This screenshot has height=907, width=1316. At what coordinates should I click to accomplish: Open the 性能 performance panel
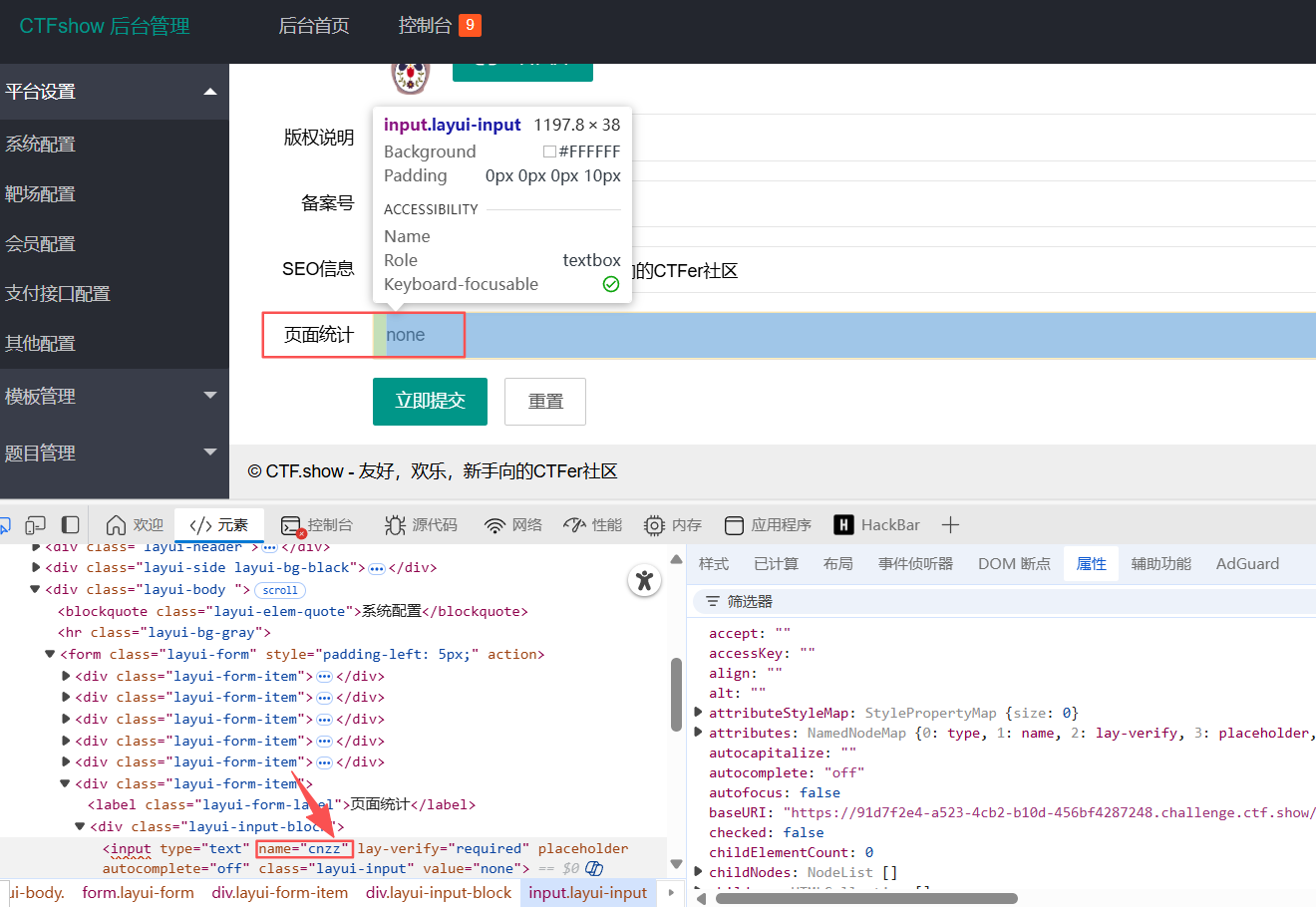(592, 525)
